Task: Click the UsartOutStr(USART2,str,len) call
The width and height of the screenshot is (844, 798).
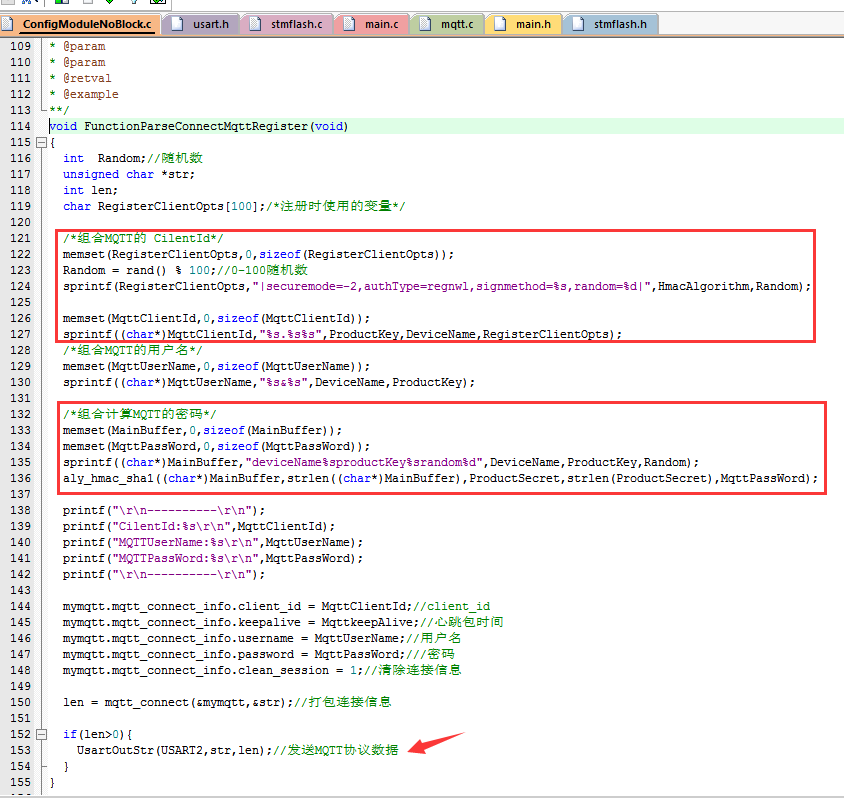Action: 174,750
